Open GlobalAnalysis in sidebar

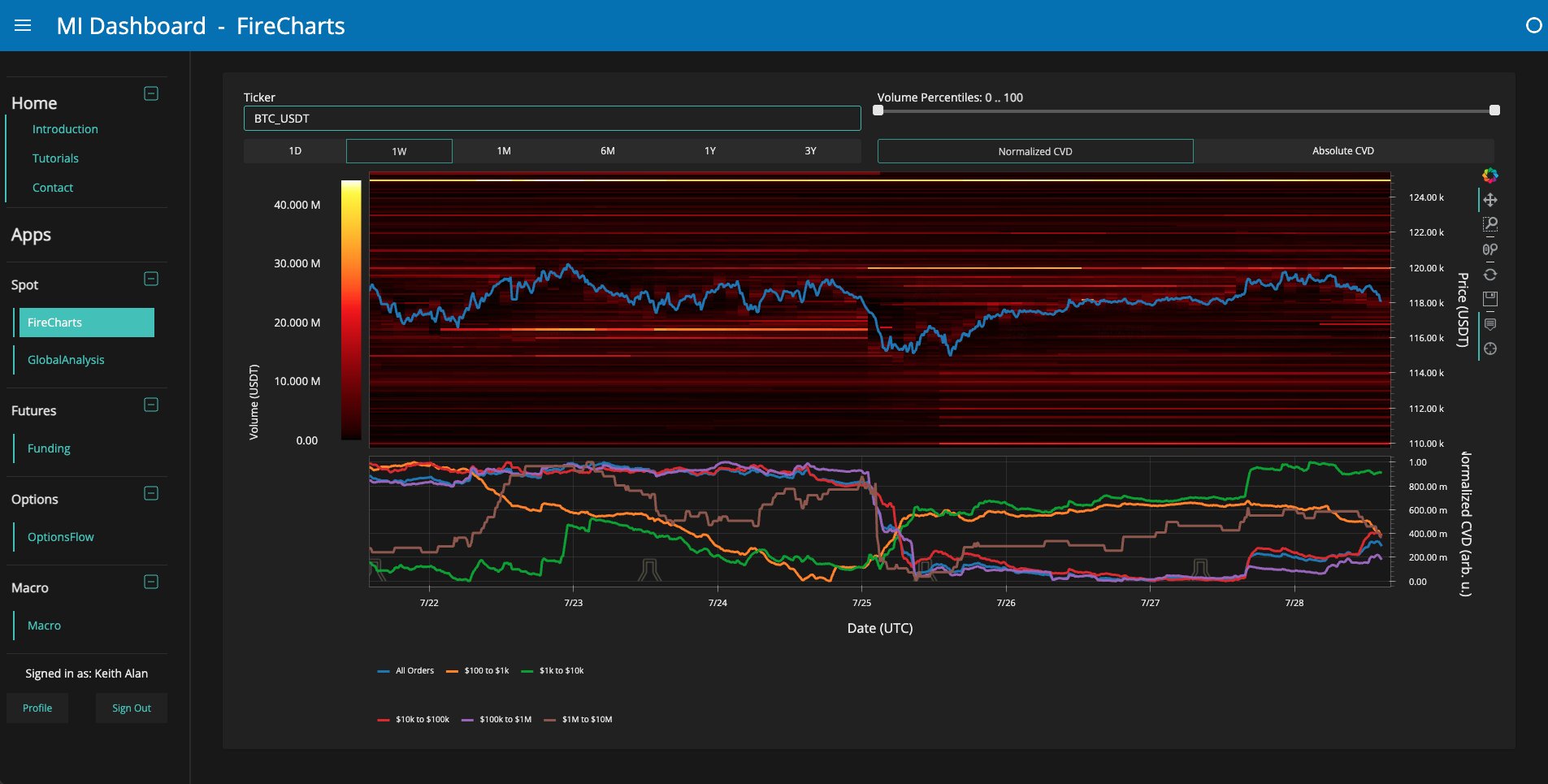click(x=66, y=360)
